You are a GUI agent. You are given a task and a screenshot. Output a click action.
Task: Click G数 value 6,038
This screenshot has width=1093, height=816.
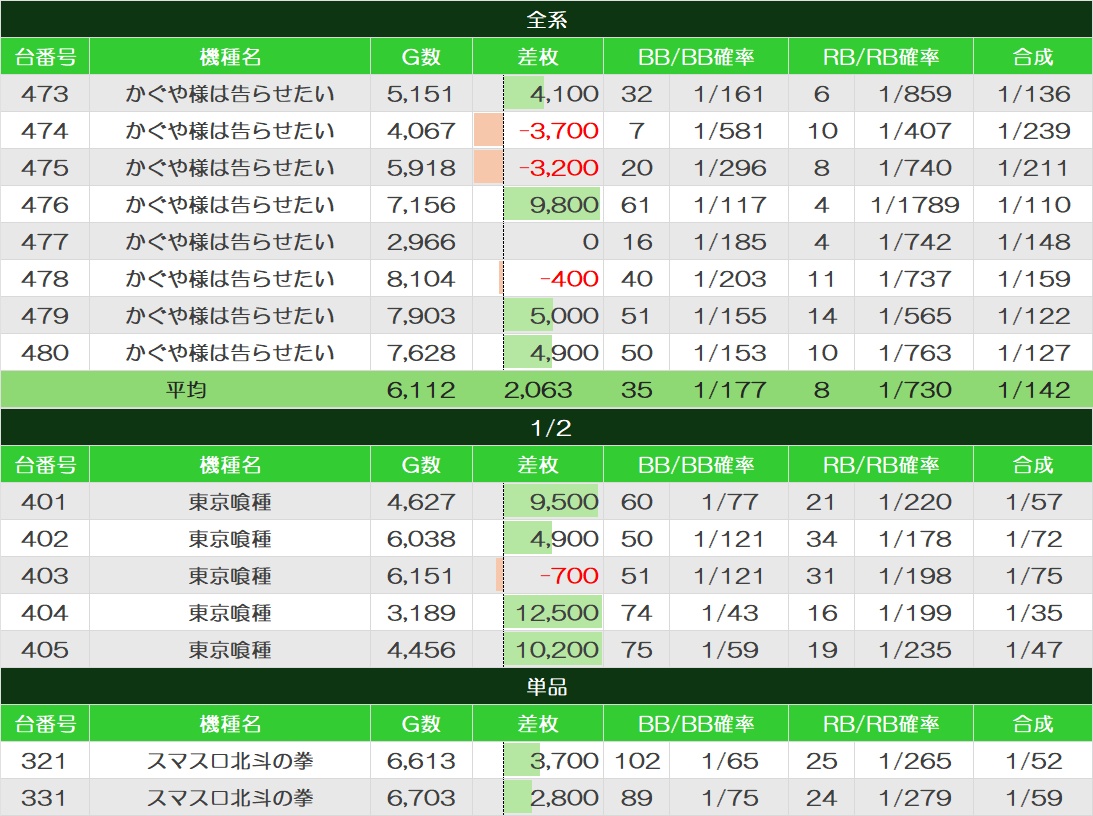[x=421, y=538]
